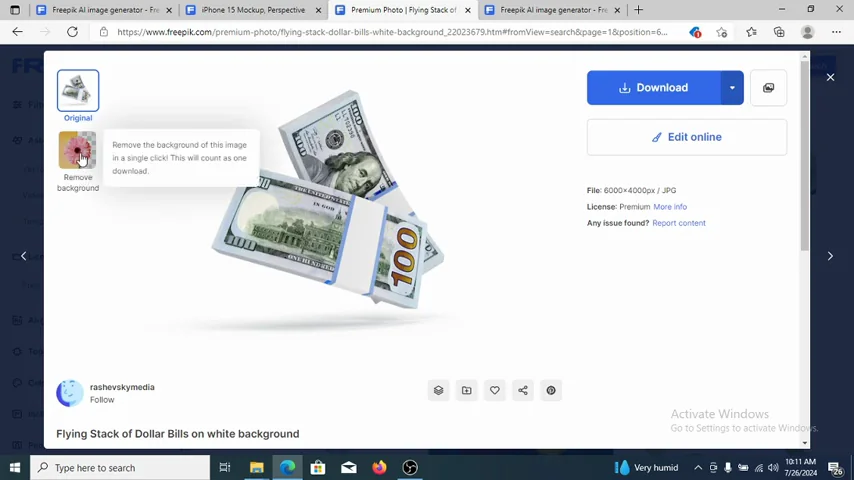Screen dimensions: 854x480
Task: Click the browser refresh icon
Action: [72, 32]
